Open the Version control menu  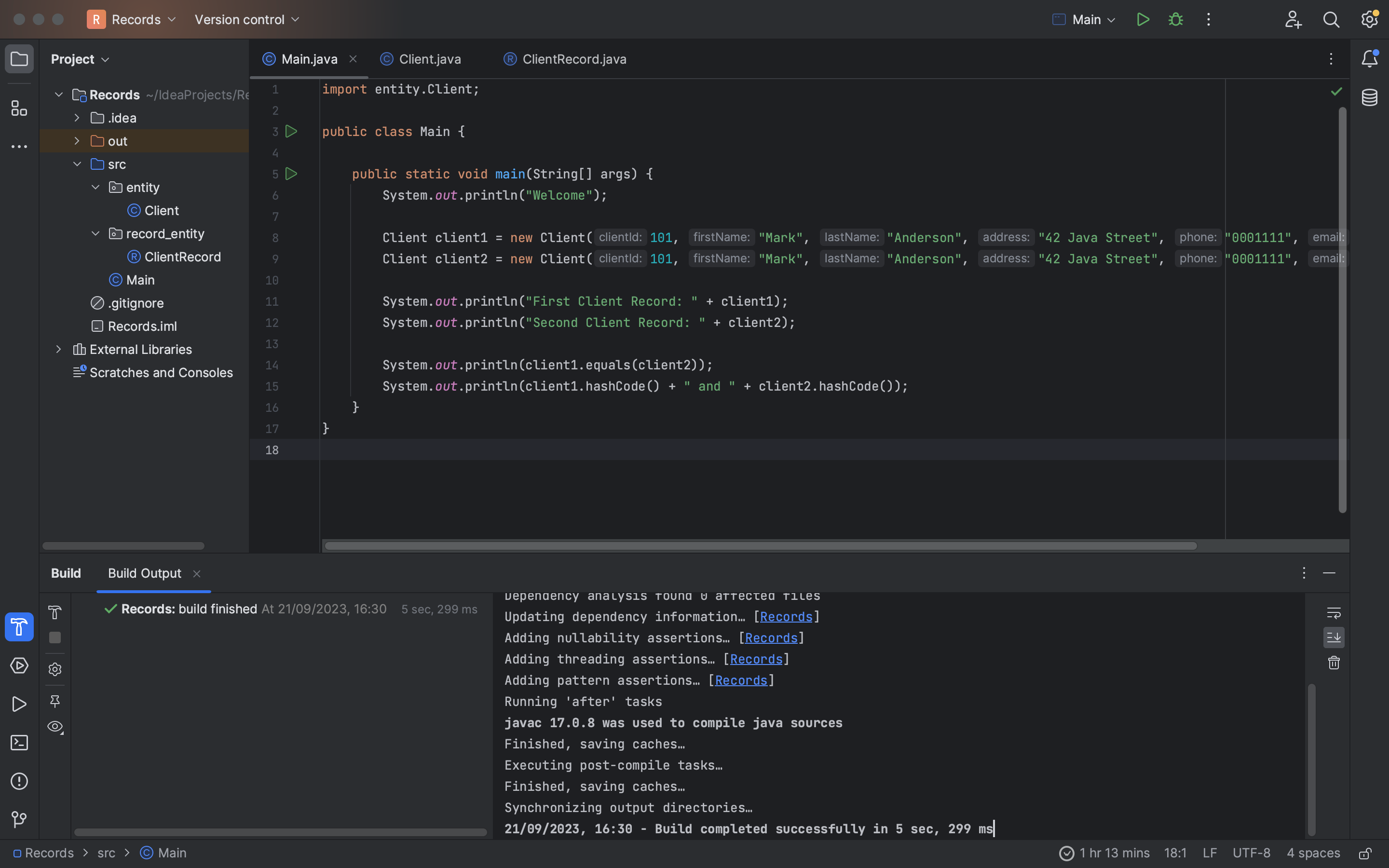pos(247,19)
